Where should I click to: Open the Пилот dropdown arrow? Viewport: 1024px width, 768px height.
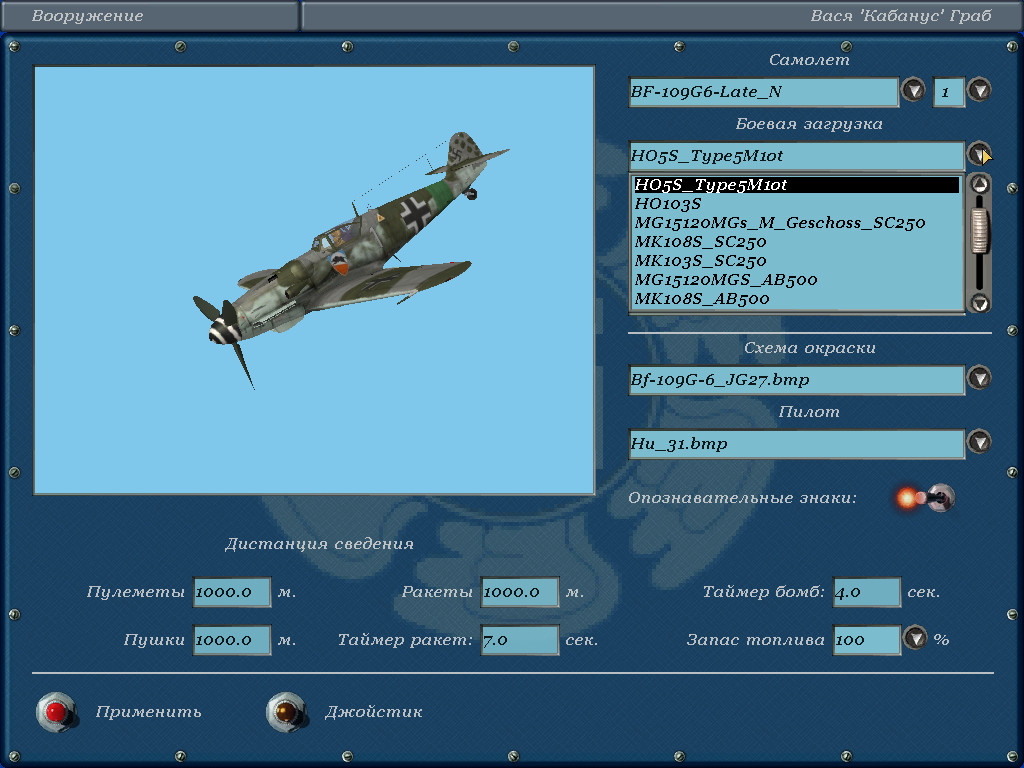click(x=979, y=441)
